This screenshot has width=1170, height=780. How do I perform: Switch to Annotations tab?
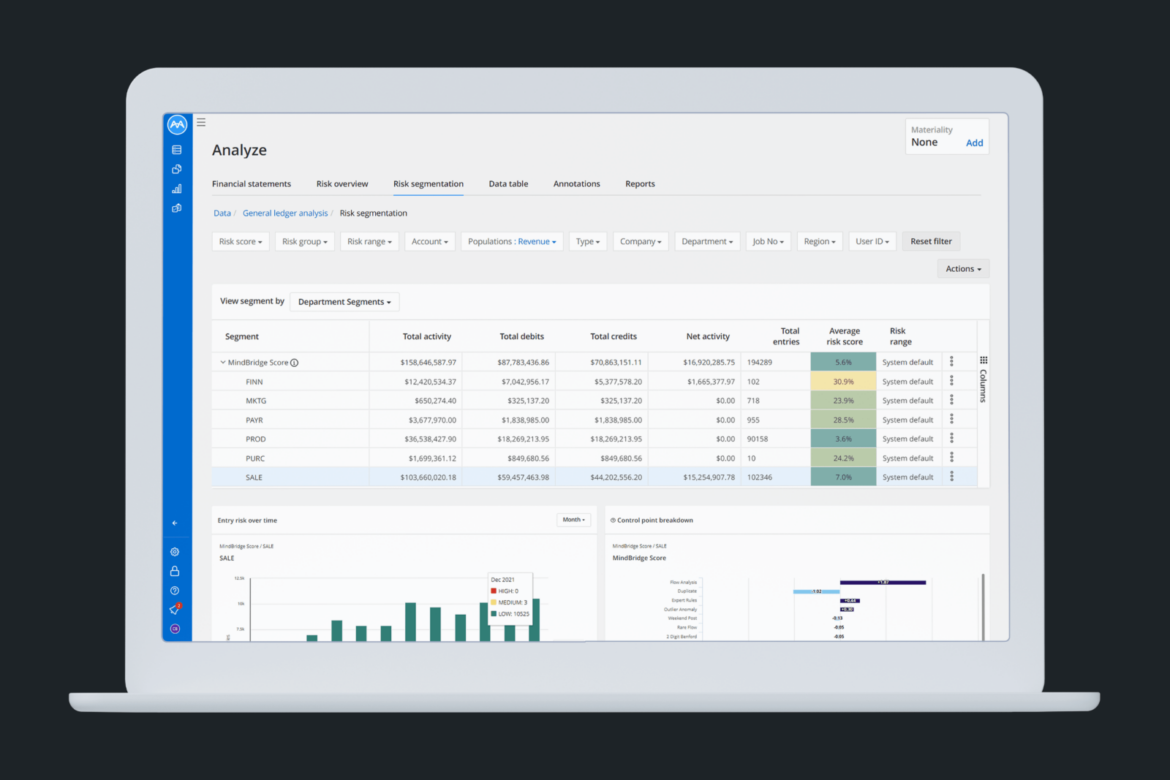pos(576,184)
